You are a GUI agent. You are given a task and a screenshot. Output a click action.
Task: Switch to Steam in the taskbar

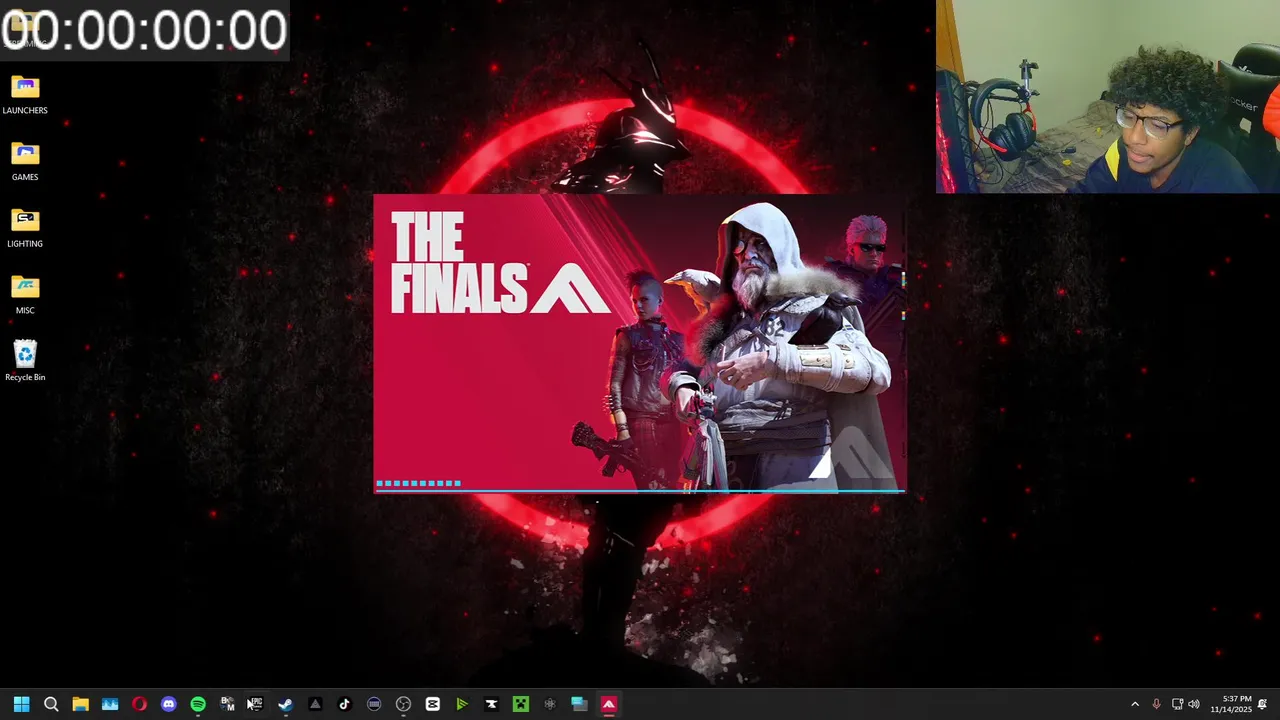pos(286,704)
